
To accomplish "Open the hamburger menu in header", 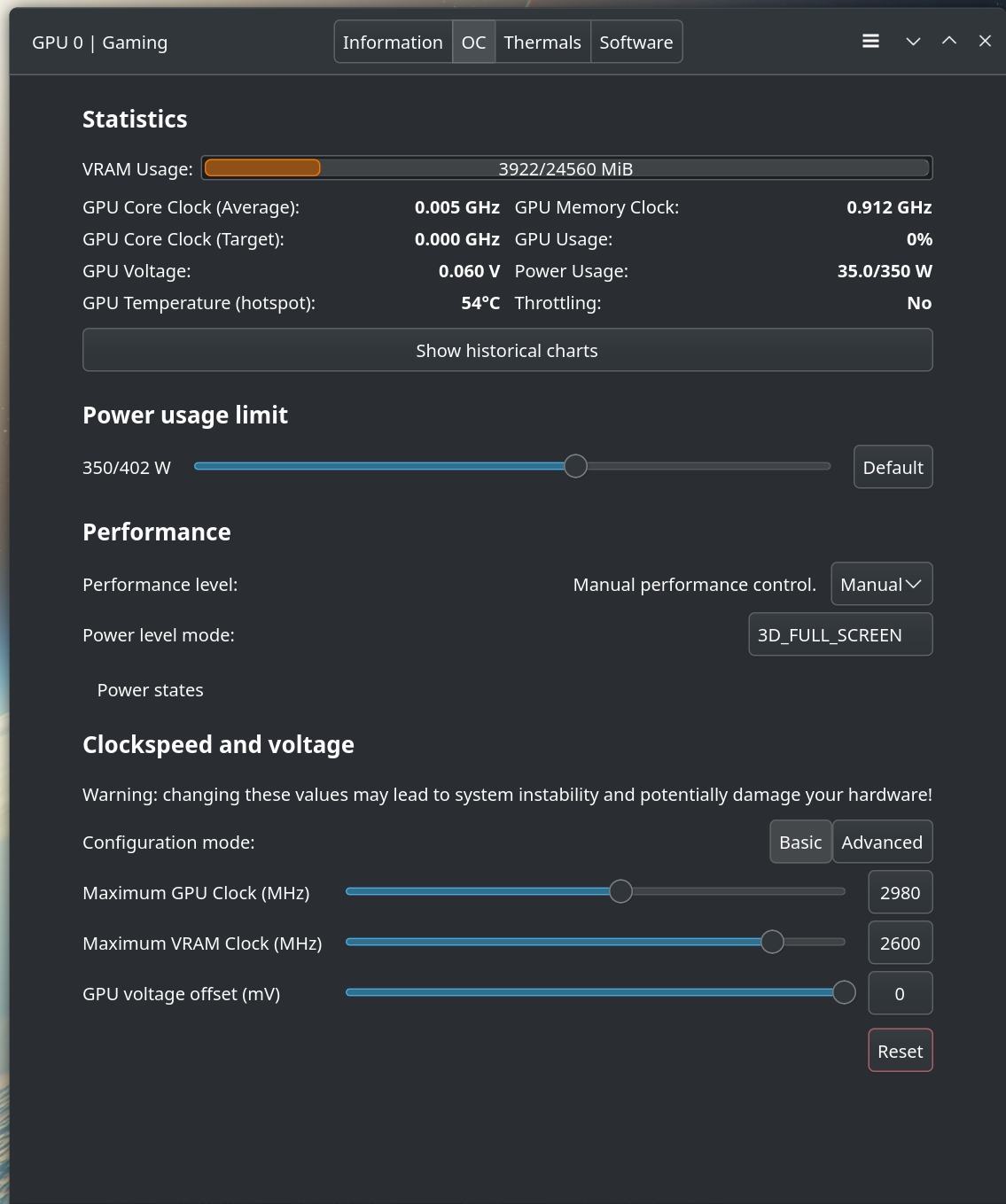I will 870,42.
